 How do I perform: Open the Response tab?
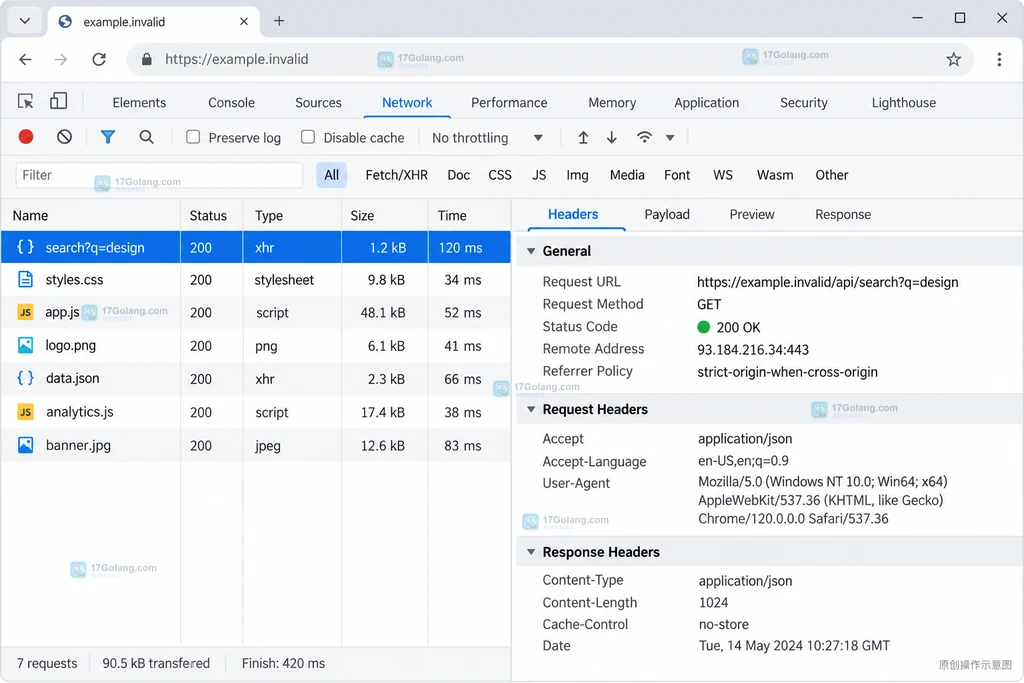coord(842,215)
